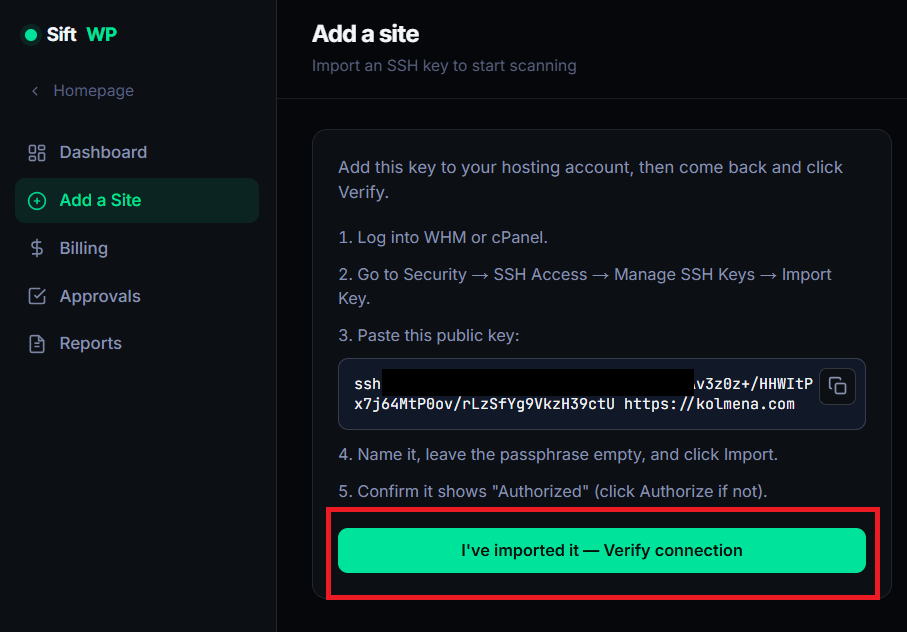Screen dimensions: 907x632
Task: Open the Billing menu item
Action: tap(137, 249)
